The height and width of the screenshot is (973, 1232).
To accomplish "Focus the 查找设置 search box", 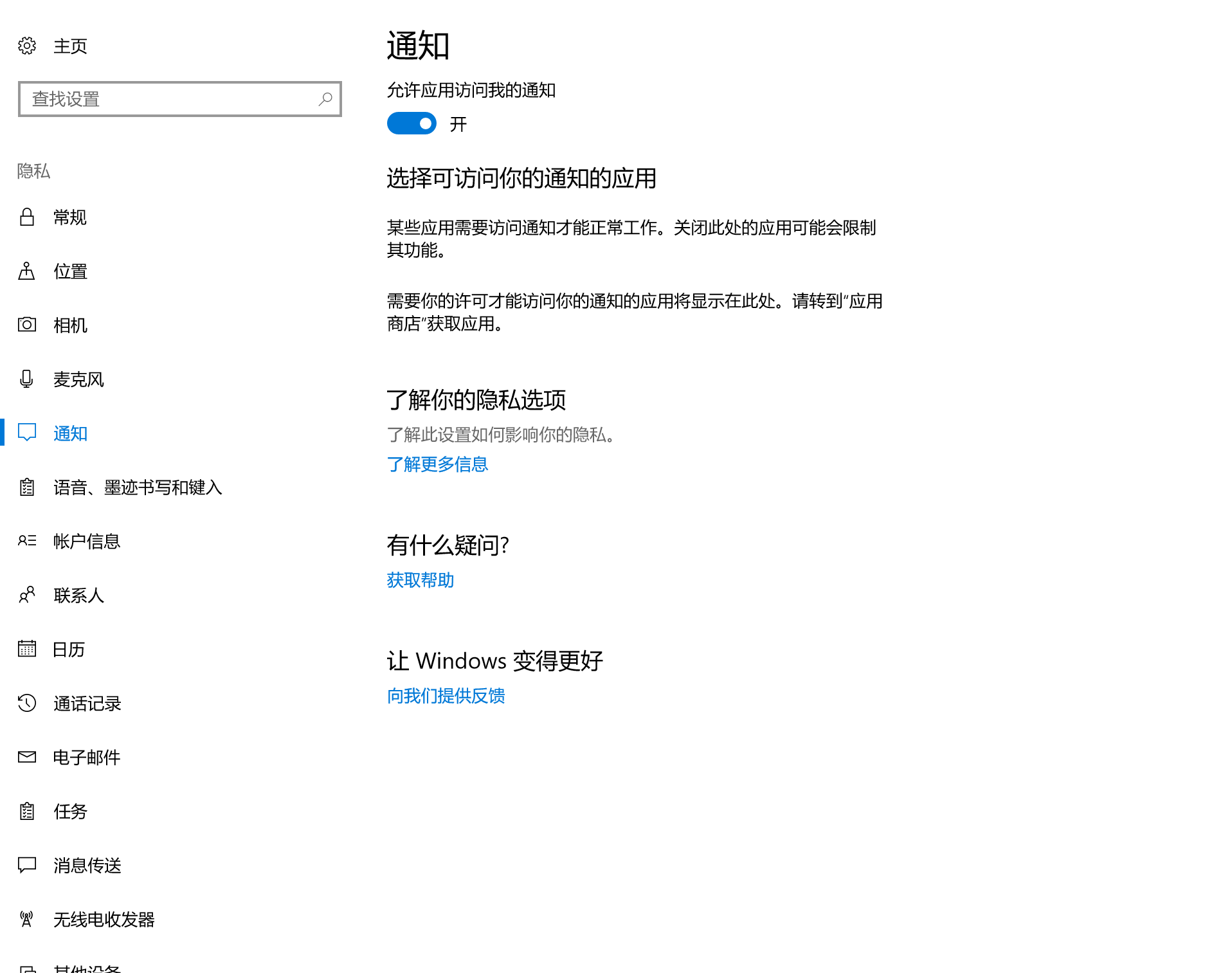I will click(x=180, y=99).
